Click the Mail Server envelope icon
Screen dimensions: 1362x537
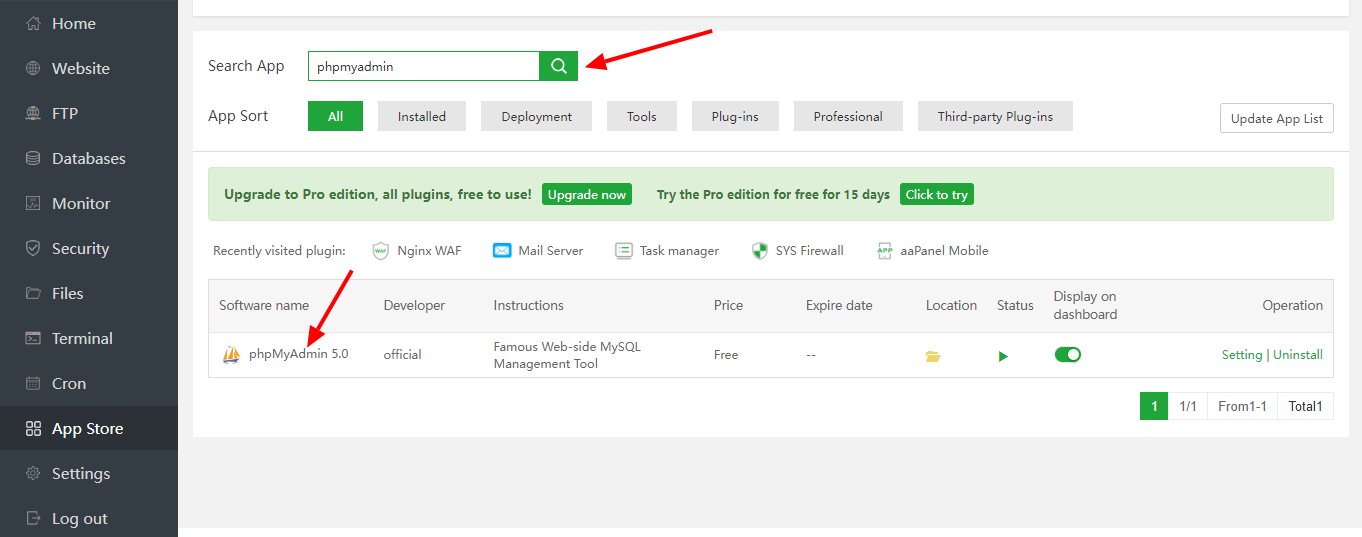[502, 251]
